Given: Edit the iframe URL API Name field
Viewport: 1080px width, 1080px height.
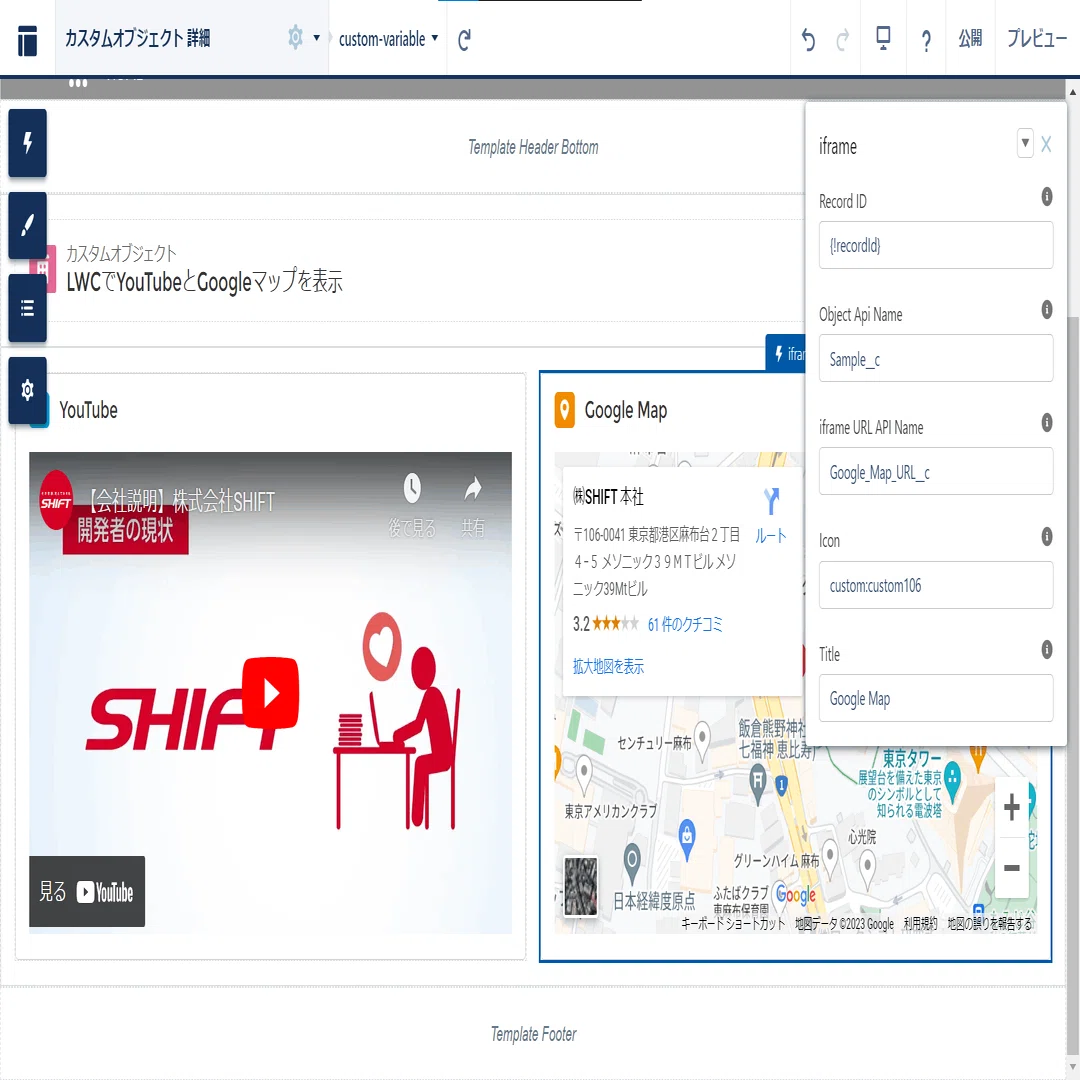Looking at the screenshot, I should coord(935,471).
